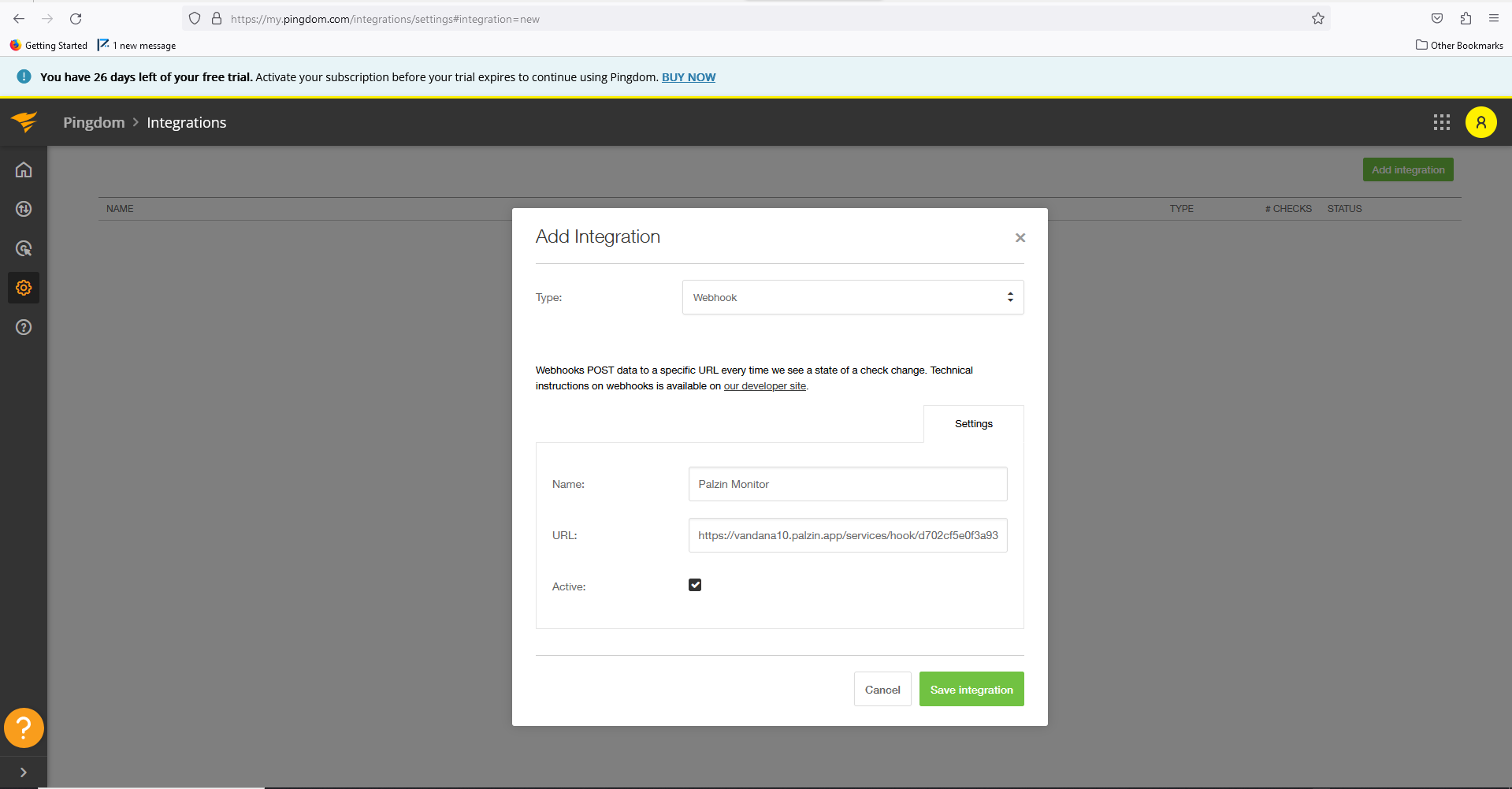Open the Home icon in sidebar
Image resolution: width=1512 pixels, height=789 pixels.
(x=24, y=169)
